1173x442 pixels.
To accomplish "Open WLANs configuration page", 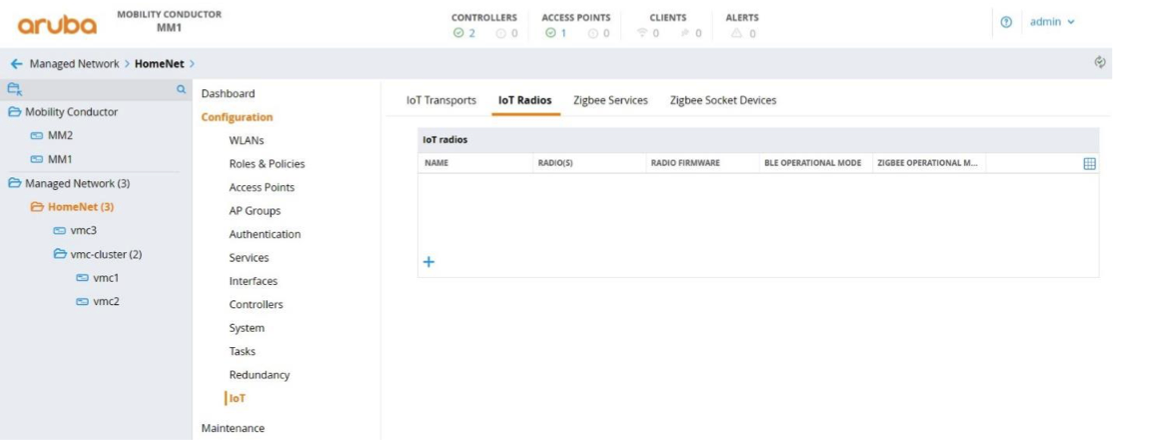I will [246, 140].
